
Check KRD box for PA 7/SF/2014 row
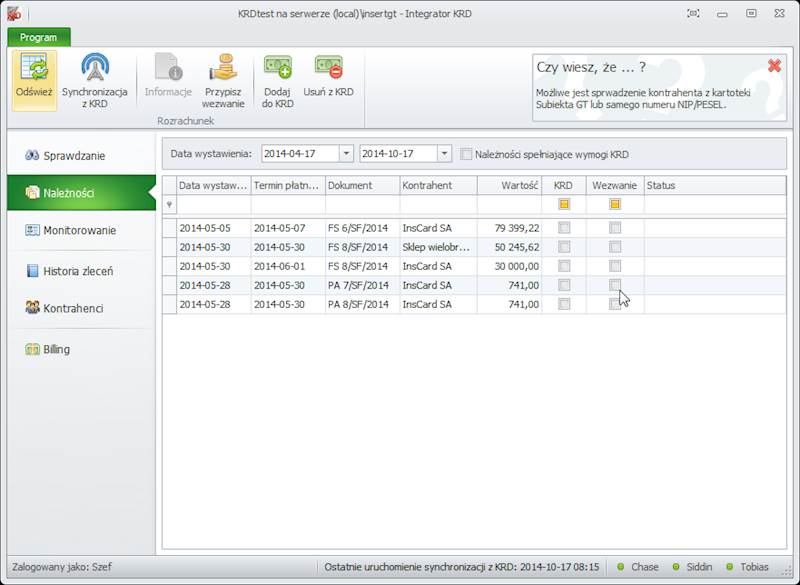click(x=564, y=285)
